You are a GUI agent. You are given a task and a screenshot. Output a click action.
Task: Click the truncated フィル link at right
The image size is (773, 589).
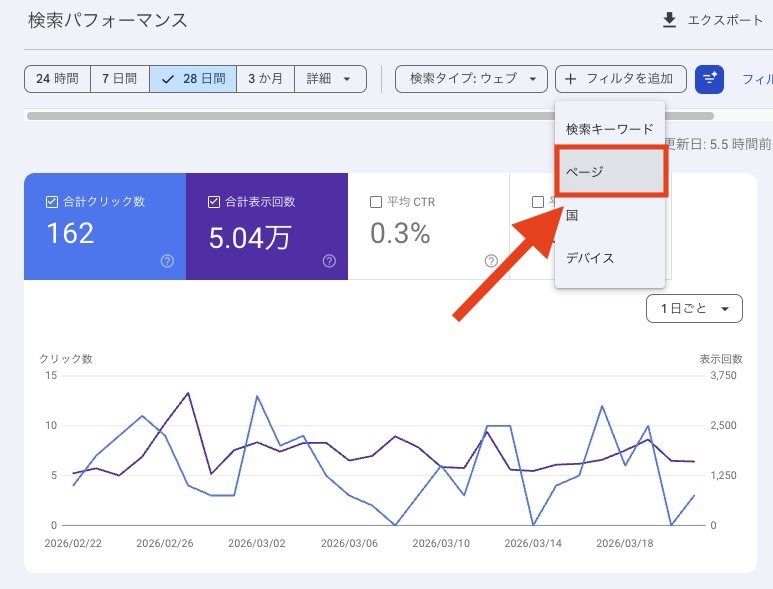tap(757, 79)
